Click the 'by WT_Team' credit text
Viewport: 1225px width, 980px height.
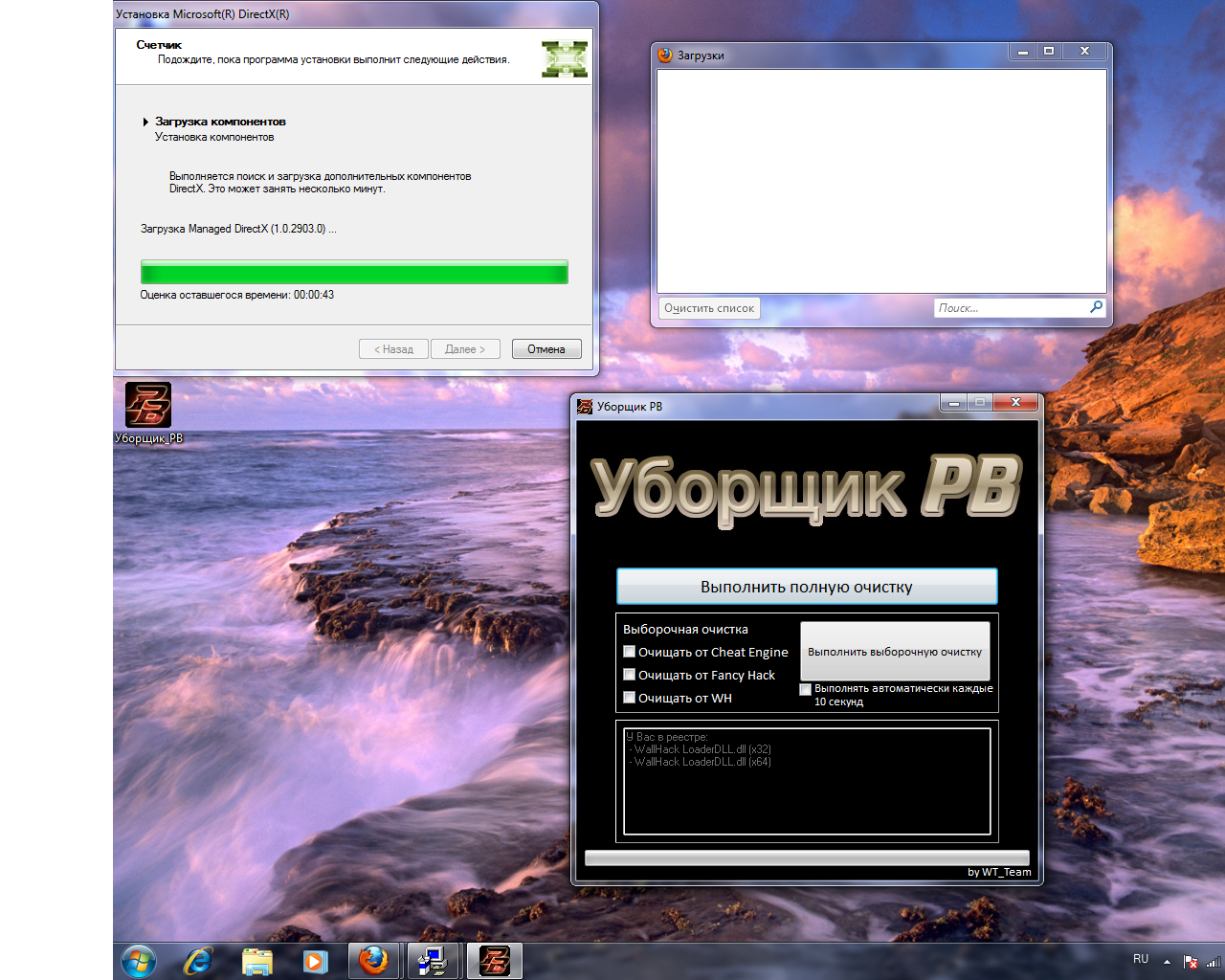click(x=999, y=872)
